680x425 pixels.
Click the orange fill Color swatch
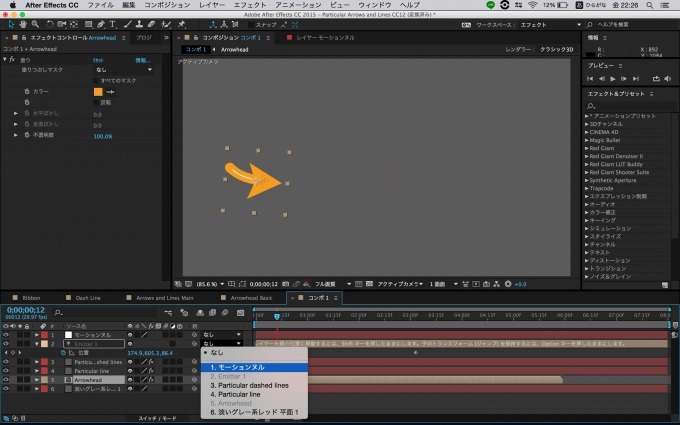98,91
